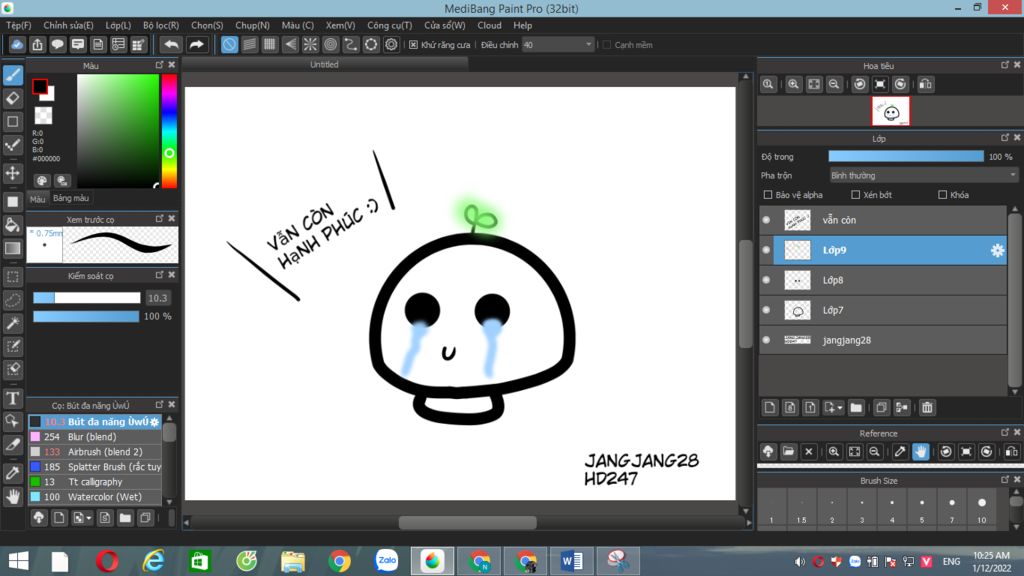Pick the Move tool

[x=13, y=173]
